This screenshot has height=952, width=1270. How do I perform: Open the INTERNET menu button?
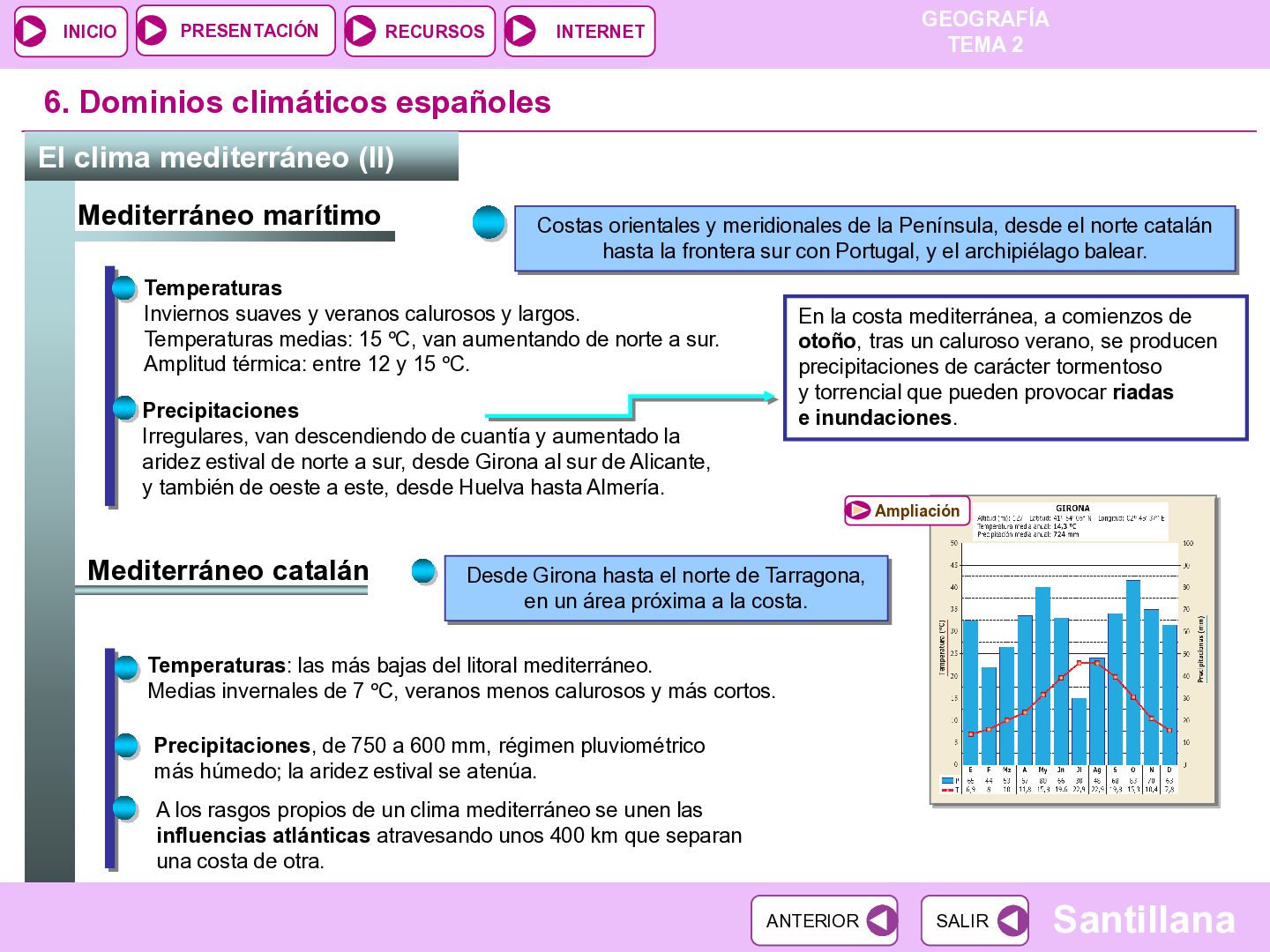point(579,31)
